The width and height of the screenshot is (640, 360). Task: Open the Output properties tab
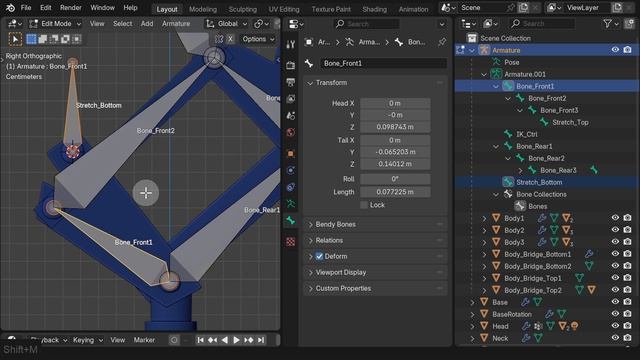point(291,82)
